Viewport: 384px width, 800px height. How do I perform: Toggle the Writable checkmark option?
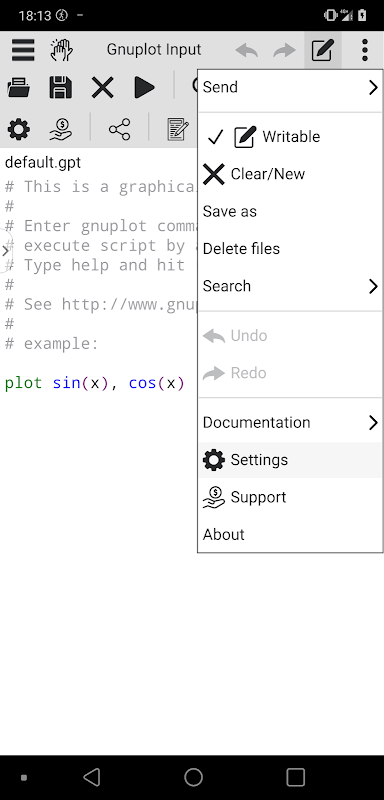tap(290, 137)
